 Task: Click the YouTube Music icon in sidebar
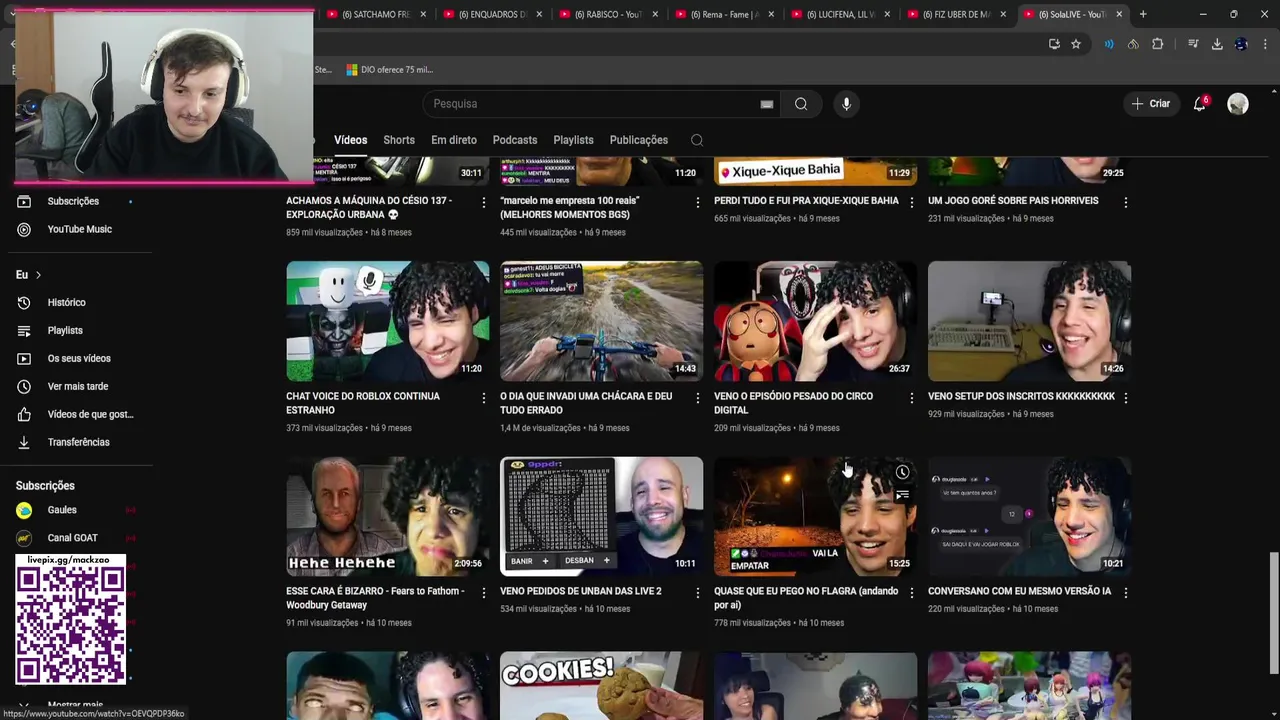24,229
